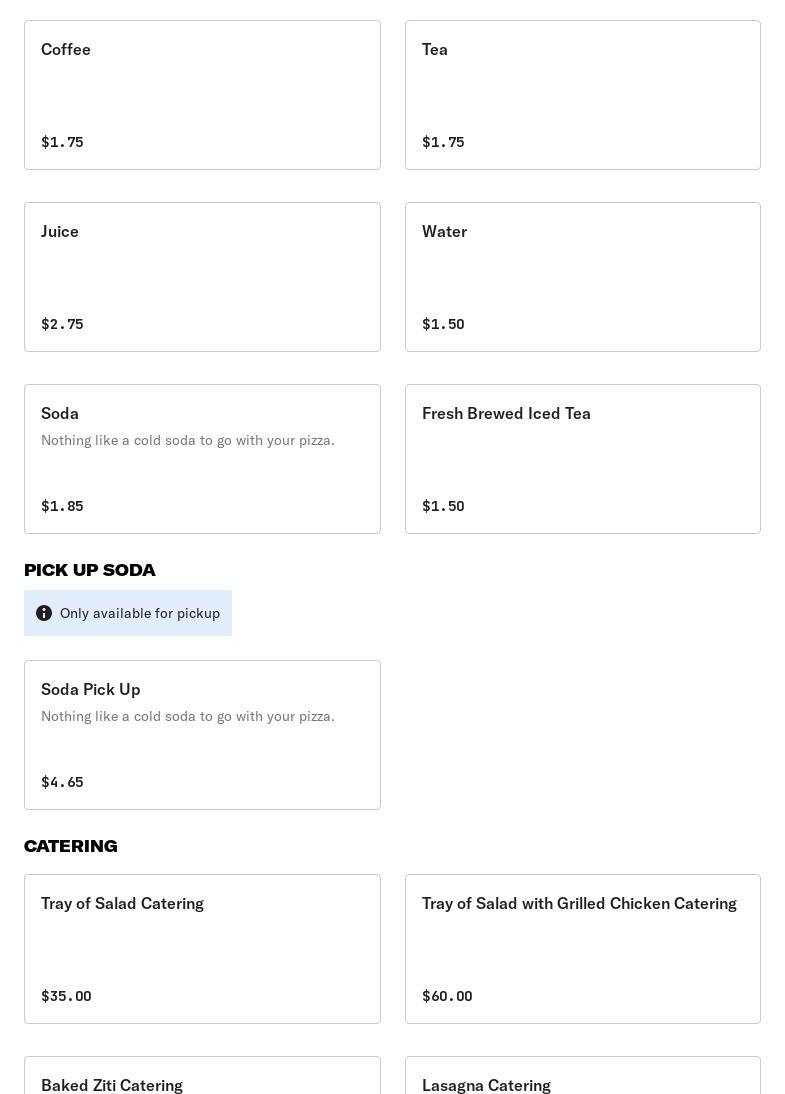This screenshot has width=785, height=1094.
Task: Select the Tea item card
Action: pyautogui.click(x=582, y=95)
